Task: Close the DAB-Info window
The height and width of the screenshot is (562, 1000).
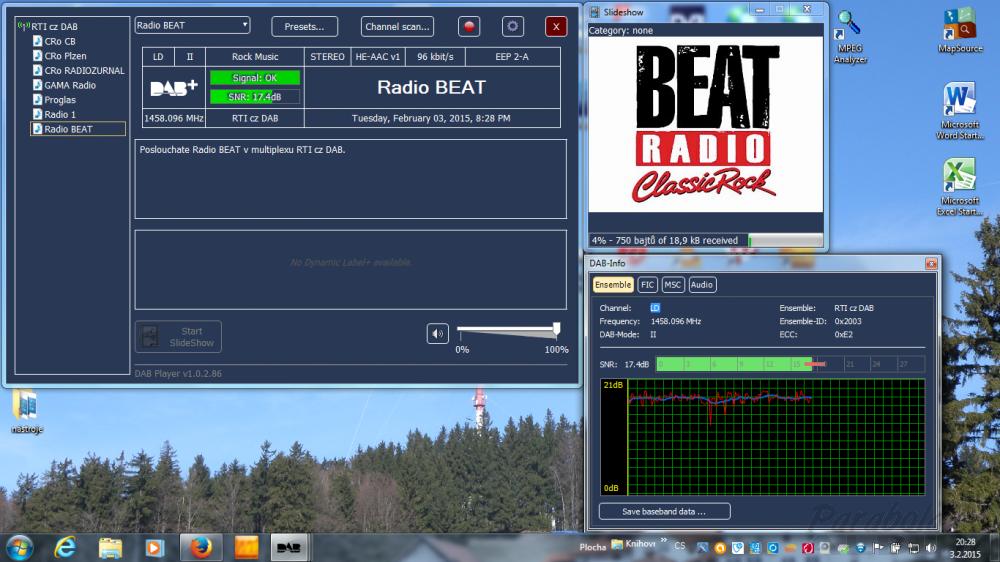Action: point(931,263)
